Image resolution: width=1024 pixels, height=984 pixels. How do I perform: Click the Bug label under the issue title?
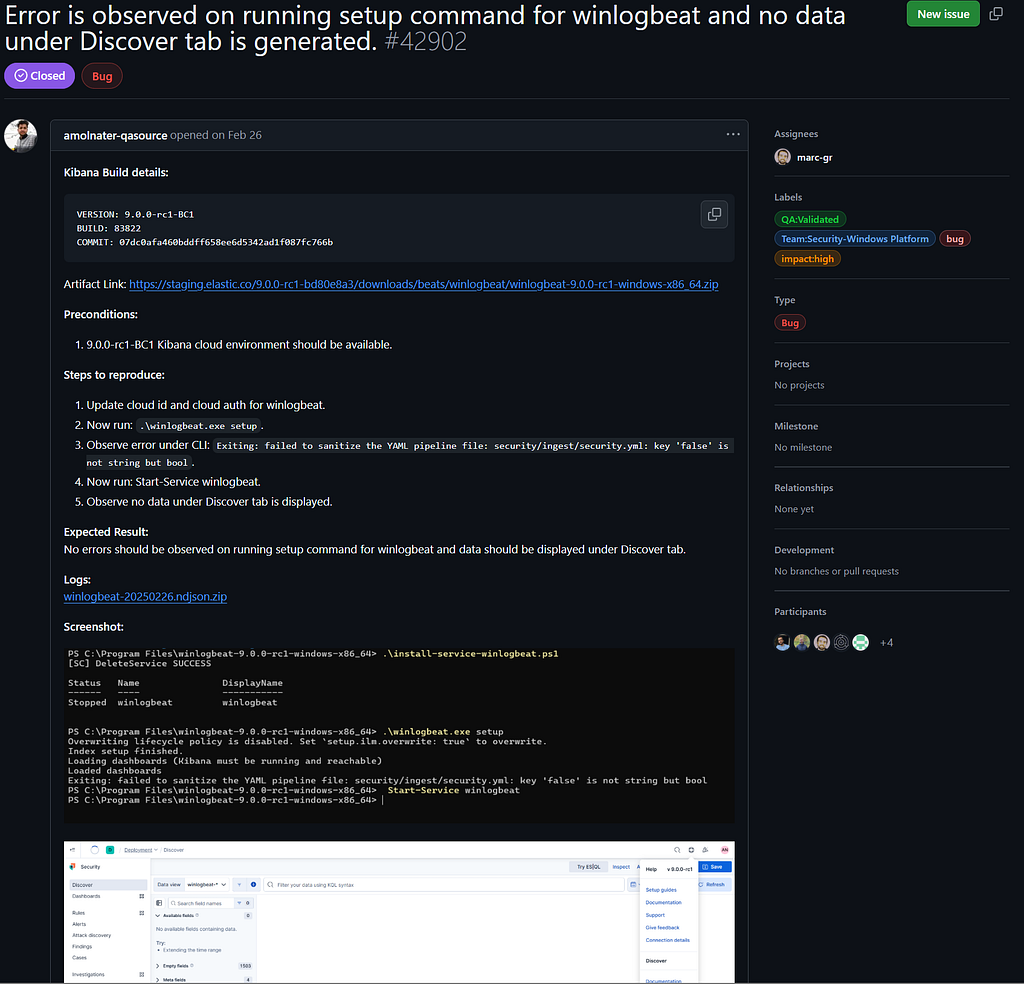point(102,76)
